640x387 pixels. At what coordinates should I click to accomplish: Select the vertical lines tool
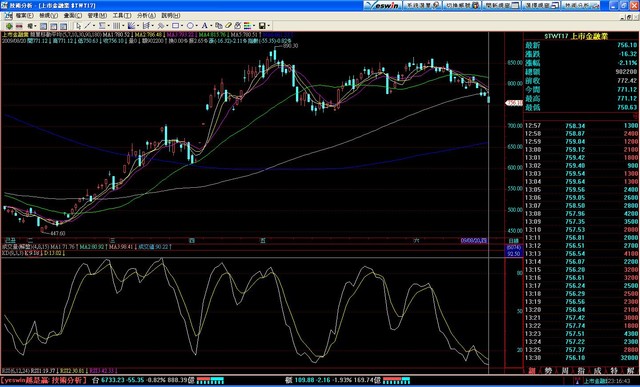(x=116, y=26)
